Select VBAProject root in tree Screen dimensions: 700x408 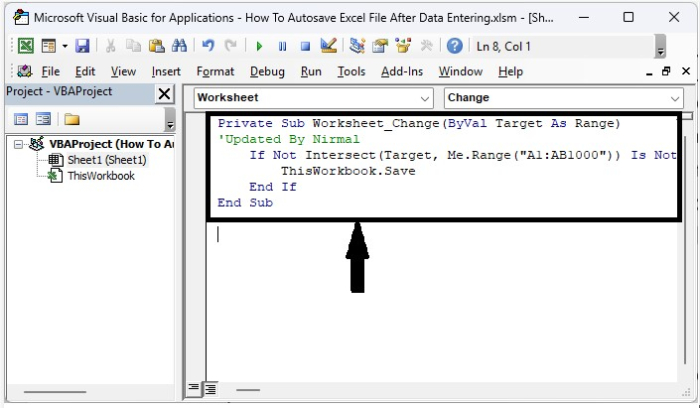pos(112,144)
